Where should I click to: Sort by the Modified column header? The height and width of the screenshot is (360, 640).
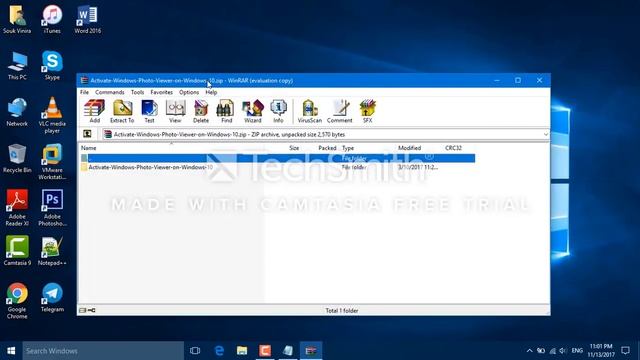(409, 148)
